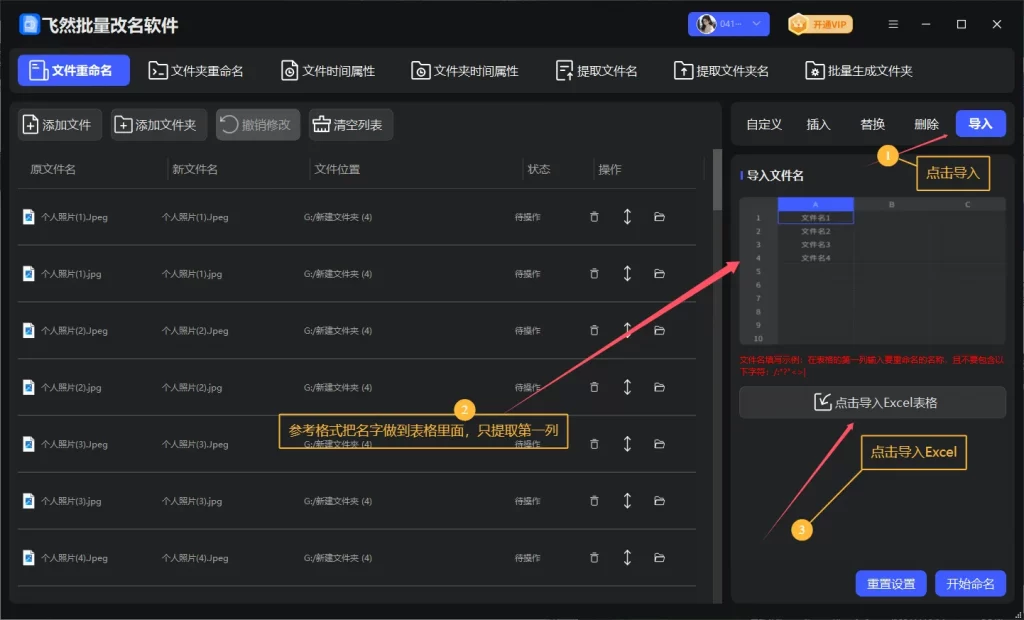
Task: Click the 开通VIP button
Action: pos(820,25)
